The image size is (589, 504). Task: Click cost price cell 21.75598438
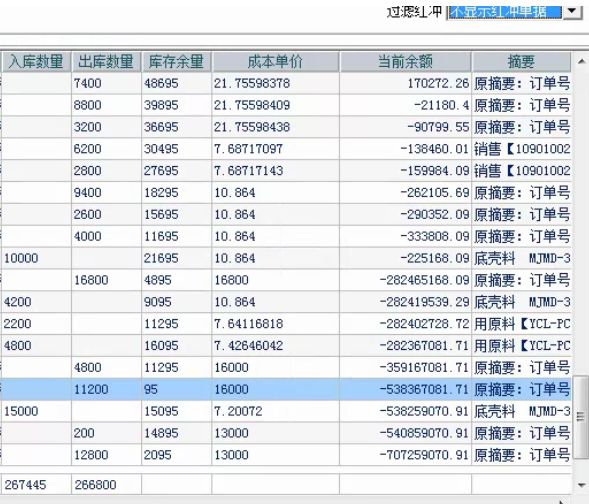(275, 127)
